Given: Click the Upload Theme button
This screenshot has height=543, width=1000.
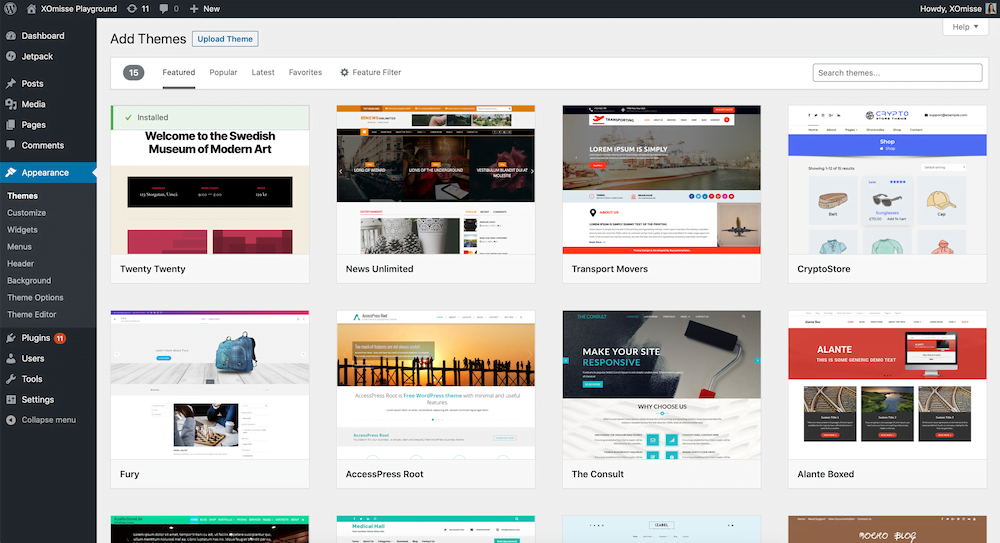Looking at the screenshot, I should pos(225,39).
